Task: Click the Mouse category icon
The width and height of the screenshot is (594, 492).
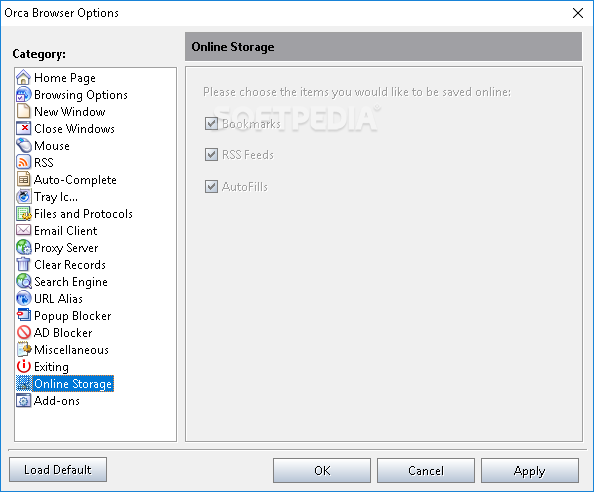Action: (23, 145)
